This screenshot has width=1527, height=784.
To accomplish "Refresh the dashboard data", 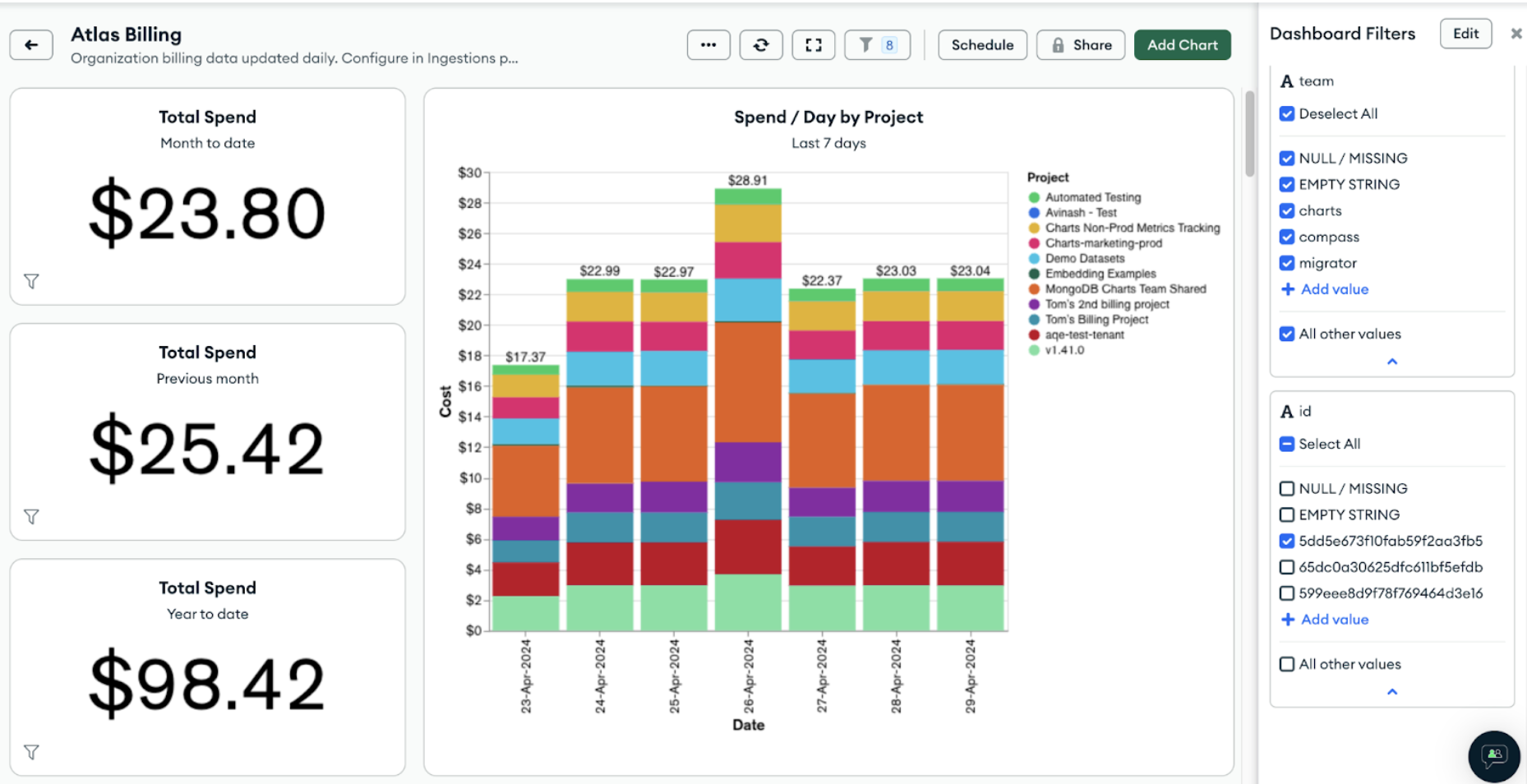I will pyautogui.click(x=760, y=45).
